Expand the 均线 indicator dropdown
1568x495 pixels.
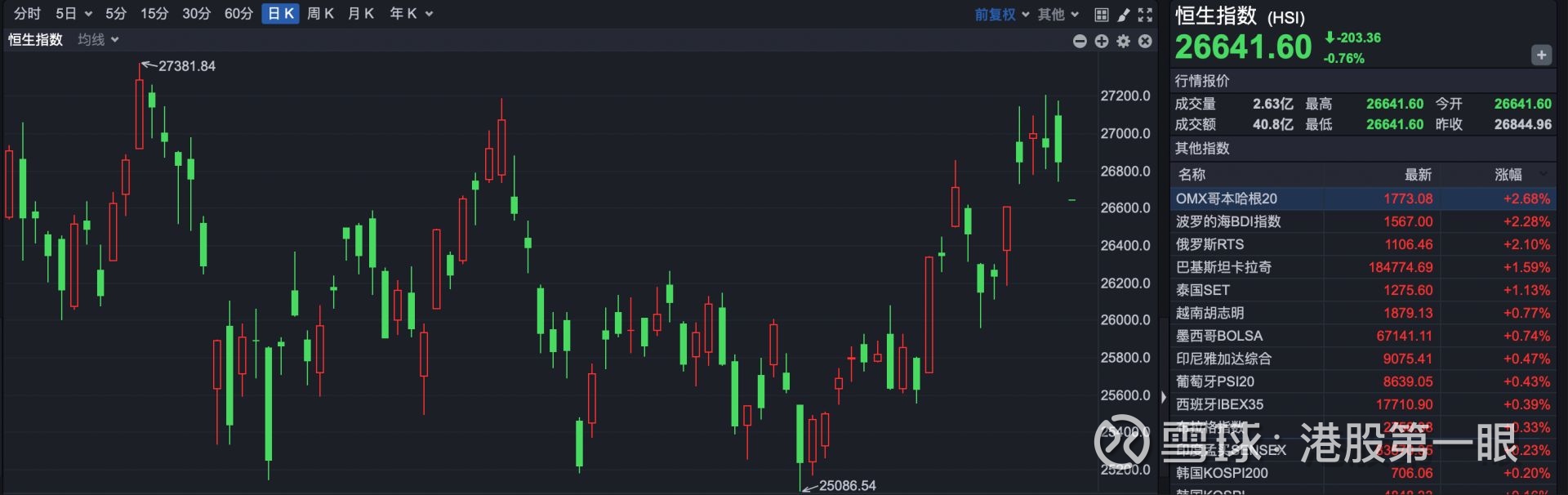pos(98,40)
